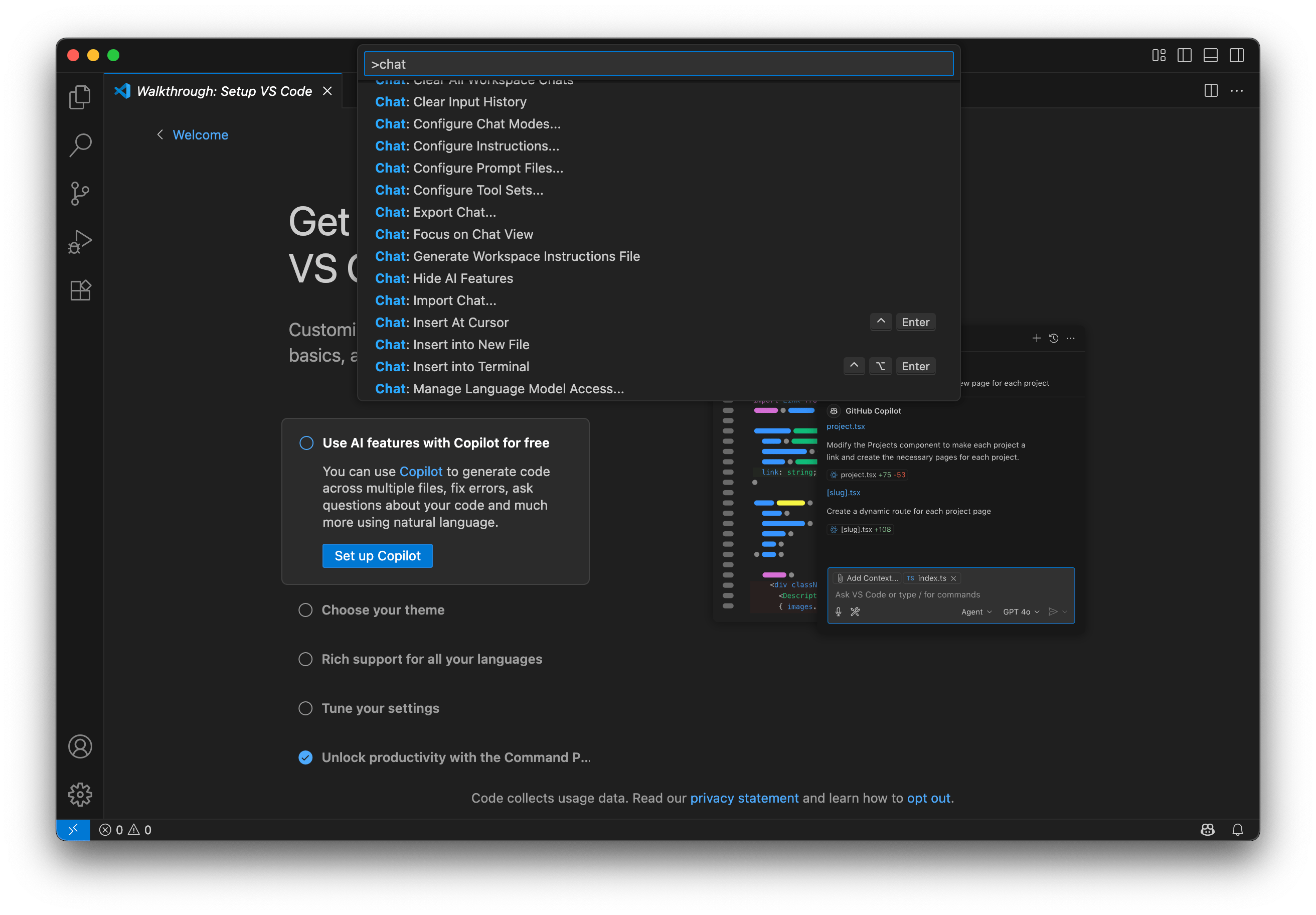Select 'Chat: Focus on Chat View' command
The width and height of the screenshot is (1316, 915).
pyautogui.click(x=454, y=234)
